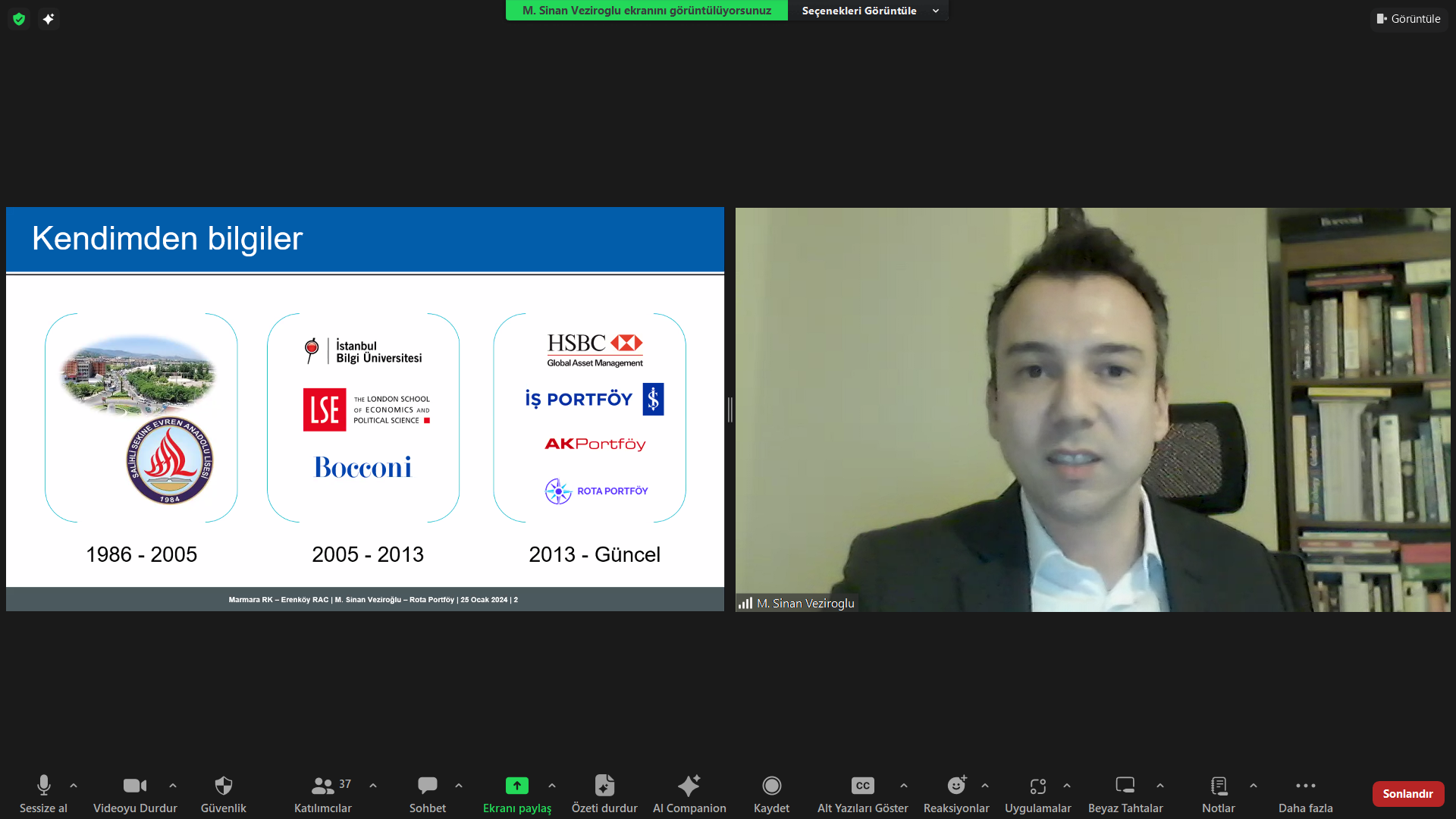Open the Notlar notes icon
Image resolution: width=1456 pixels, height=819 pixels.
(1219, 786)
